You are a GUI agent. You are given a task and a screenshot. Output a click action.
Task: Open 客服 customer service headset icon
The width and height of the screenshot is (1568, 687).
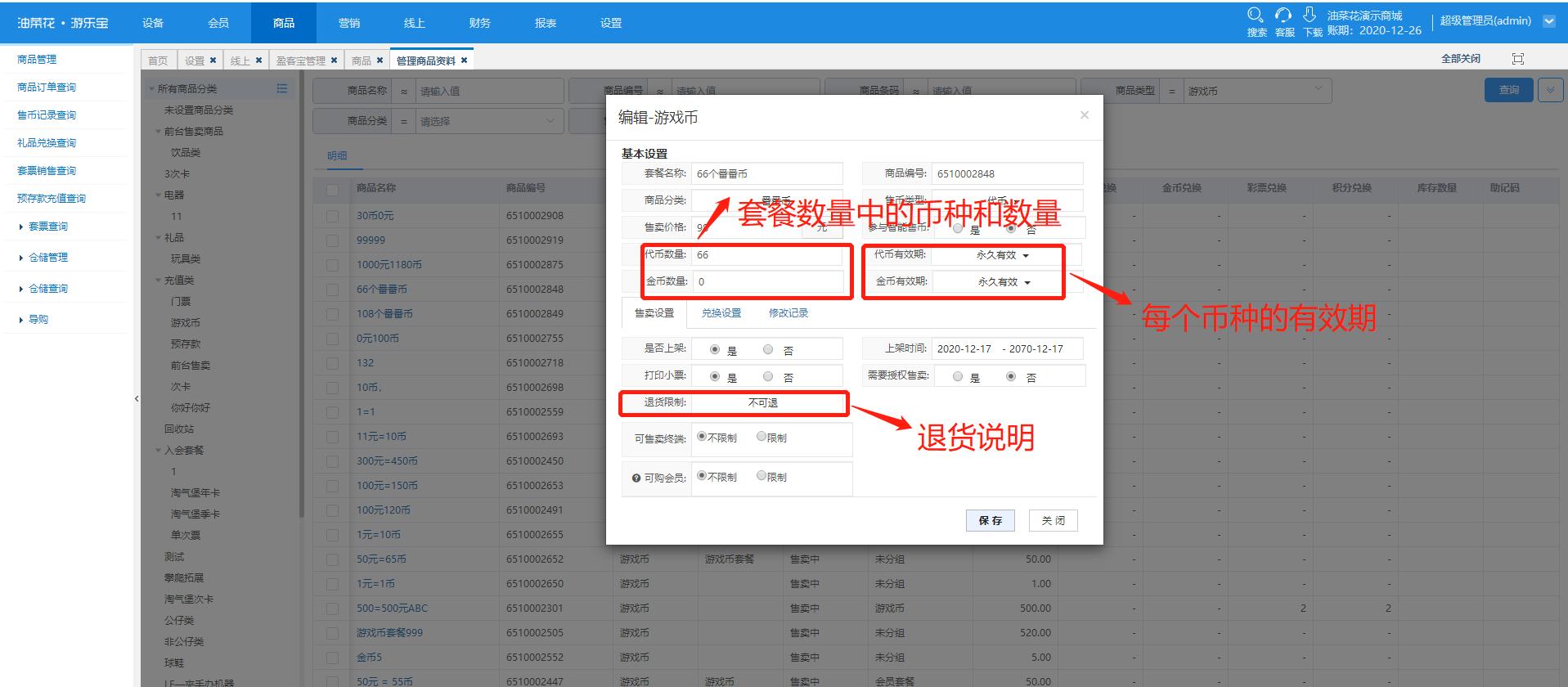[x=1283, y=15]
